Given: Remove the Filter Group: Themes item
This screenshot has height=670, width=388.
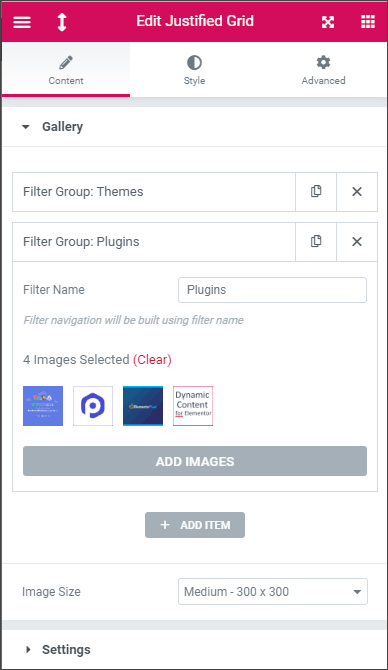Looking at the screenshot, I should pyautogui.click(x=357, y=192).
